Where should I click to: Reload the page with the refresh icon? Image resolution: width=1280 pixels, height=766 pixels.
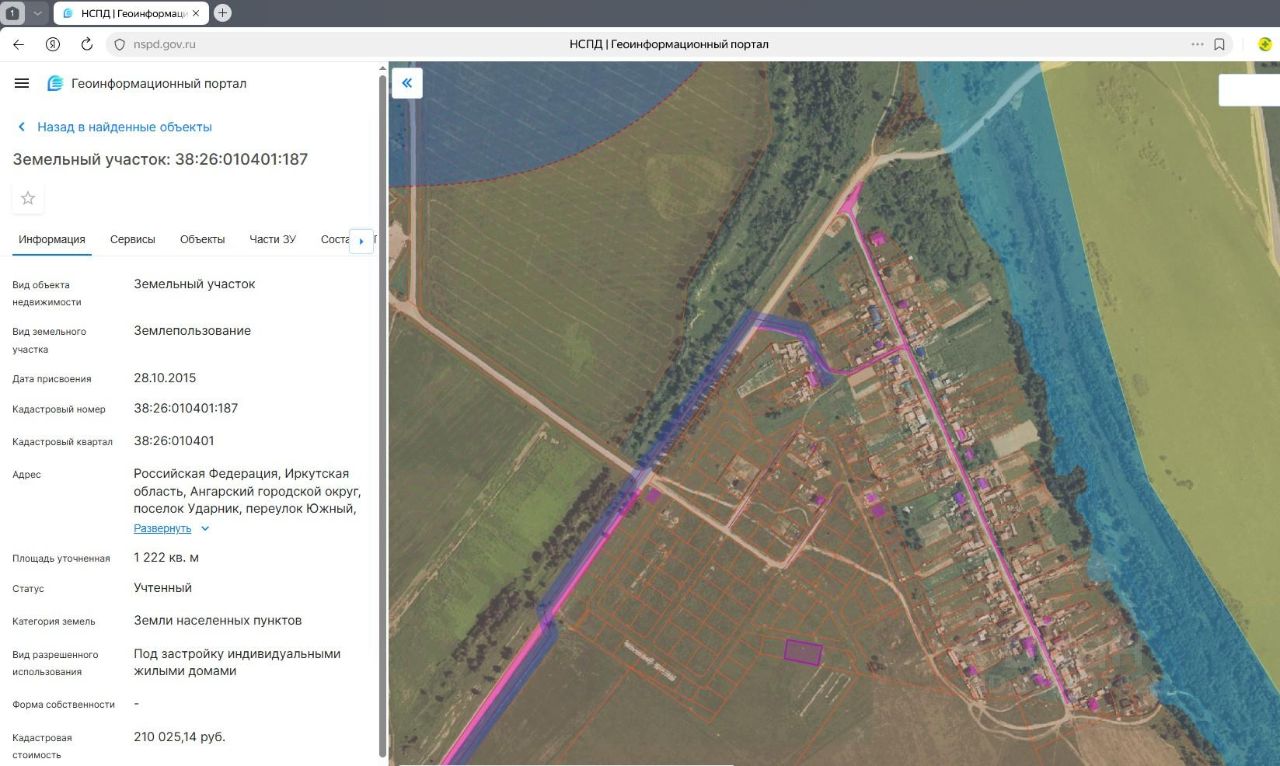[87, 44]
